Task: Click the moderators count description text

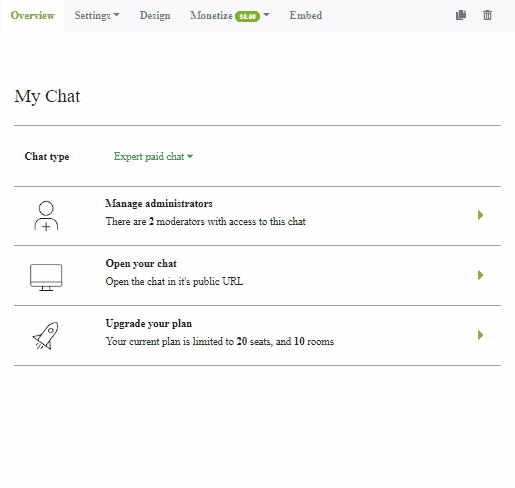Action: [206, 222]
